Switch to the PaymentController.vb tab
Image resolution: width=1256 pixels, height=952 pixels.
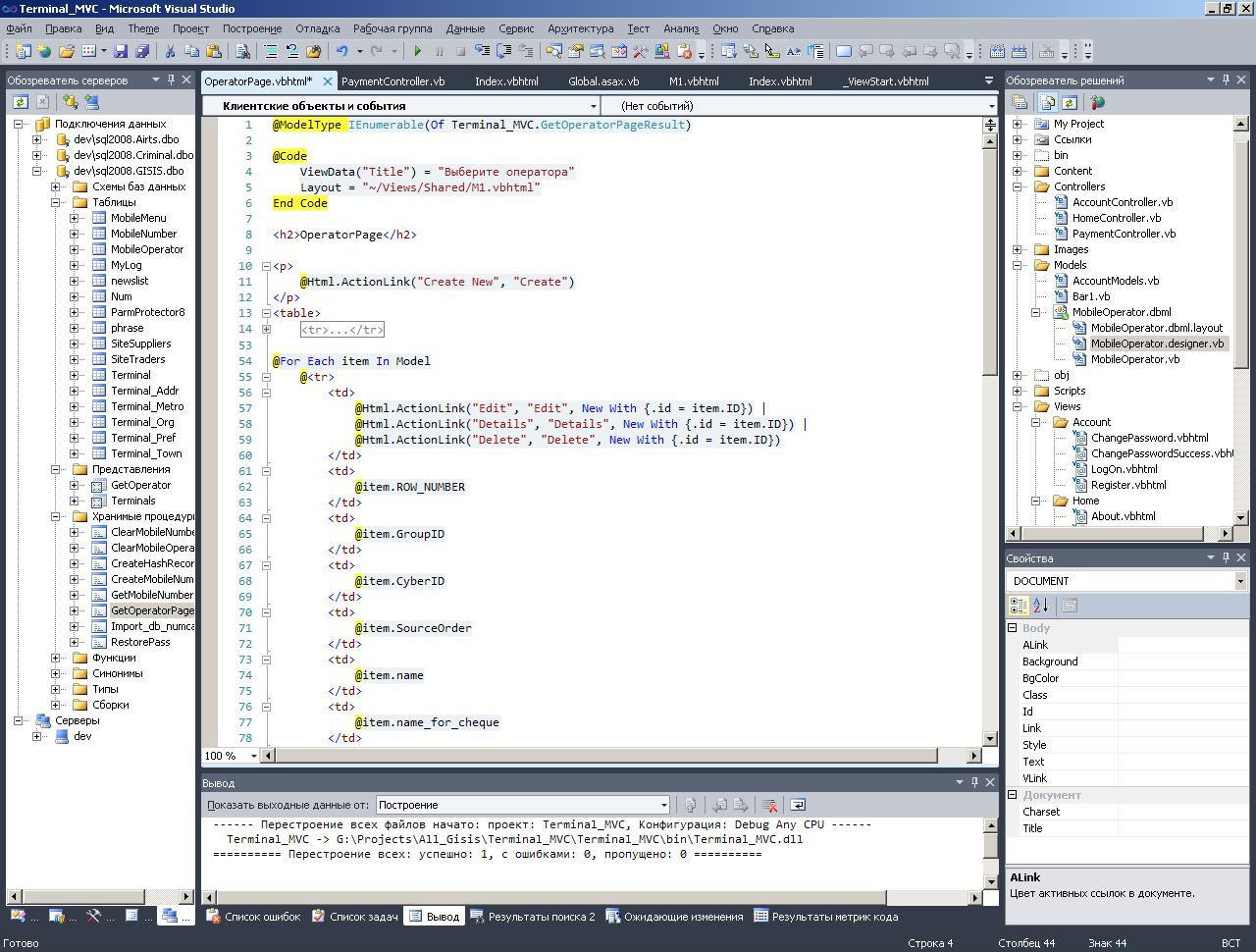coord(392,81)
